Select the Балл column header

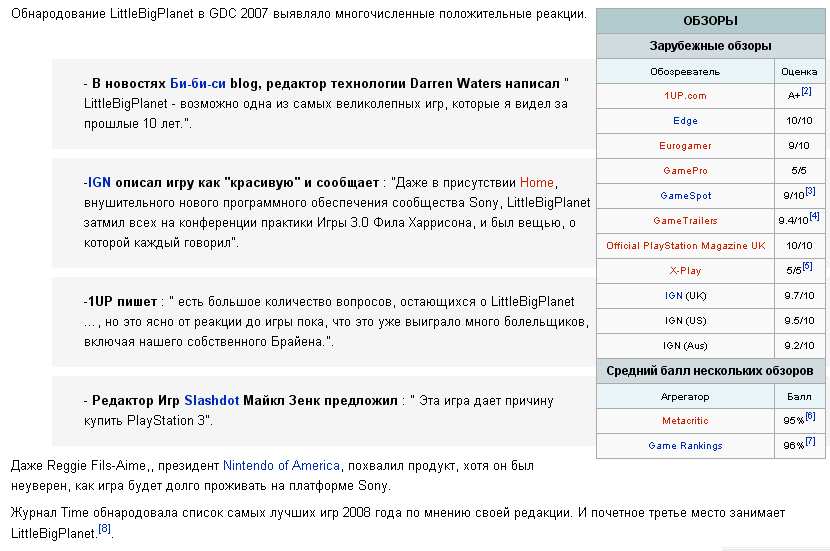[x=799, y=396]
